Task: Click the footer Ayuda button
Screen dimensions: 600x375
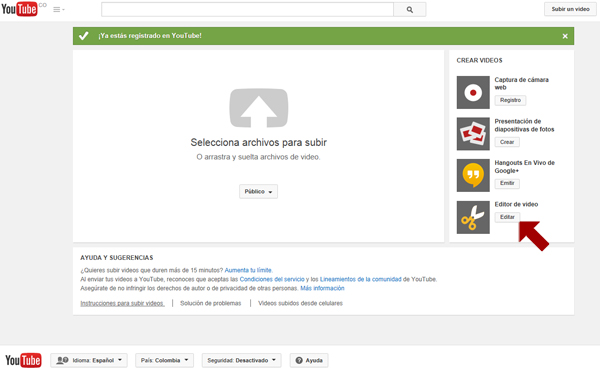Action: (309, 360)
